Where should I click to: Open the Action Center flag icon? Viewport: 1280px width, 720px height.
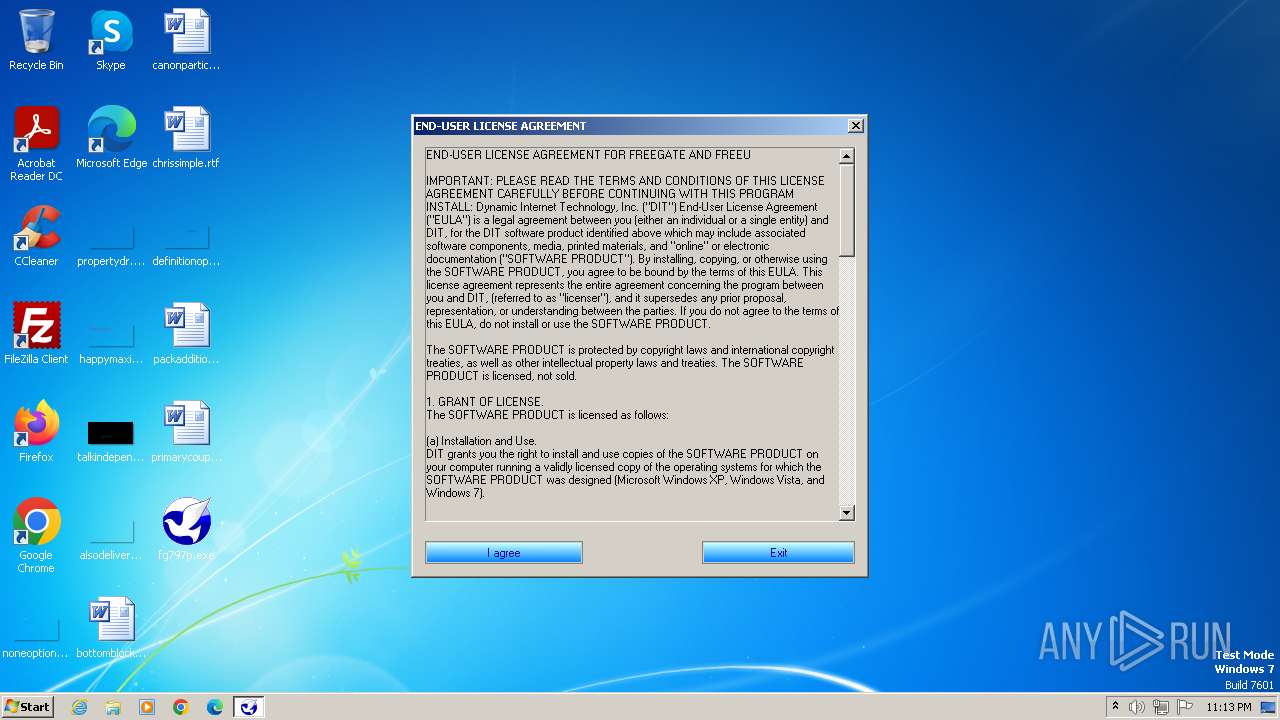[x=1184, y=707]
